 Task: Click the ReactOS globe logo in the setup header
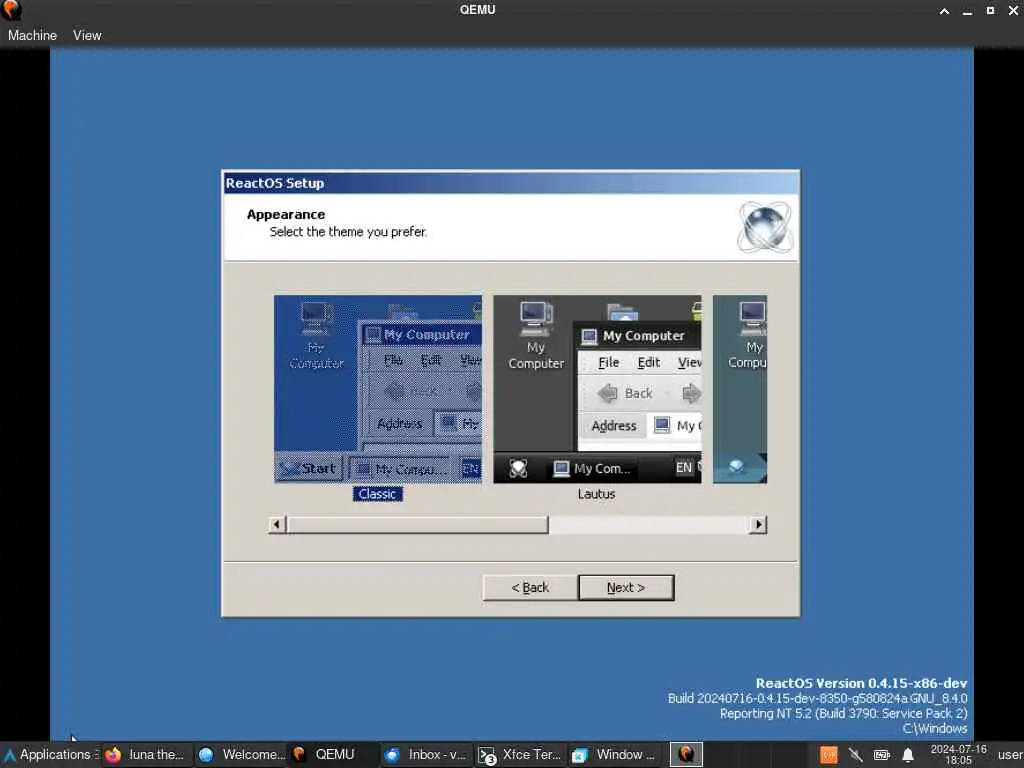tap(765, 227)
